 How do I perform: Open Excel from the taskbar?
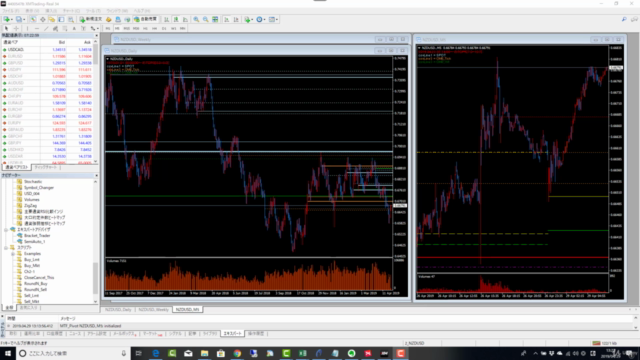point(302,353)
